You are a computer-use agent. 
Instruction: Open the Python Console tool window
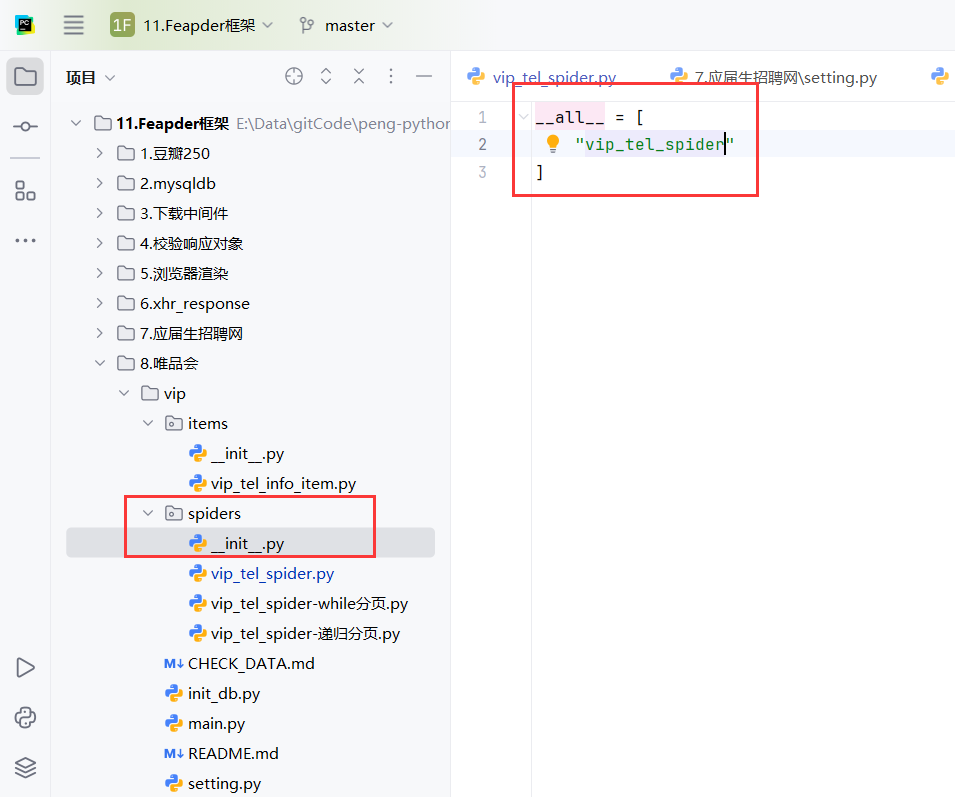tap(24, 717)
